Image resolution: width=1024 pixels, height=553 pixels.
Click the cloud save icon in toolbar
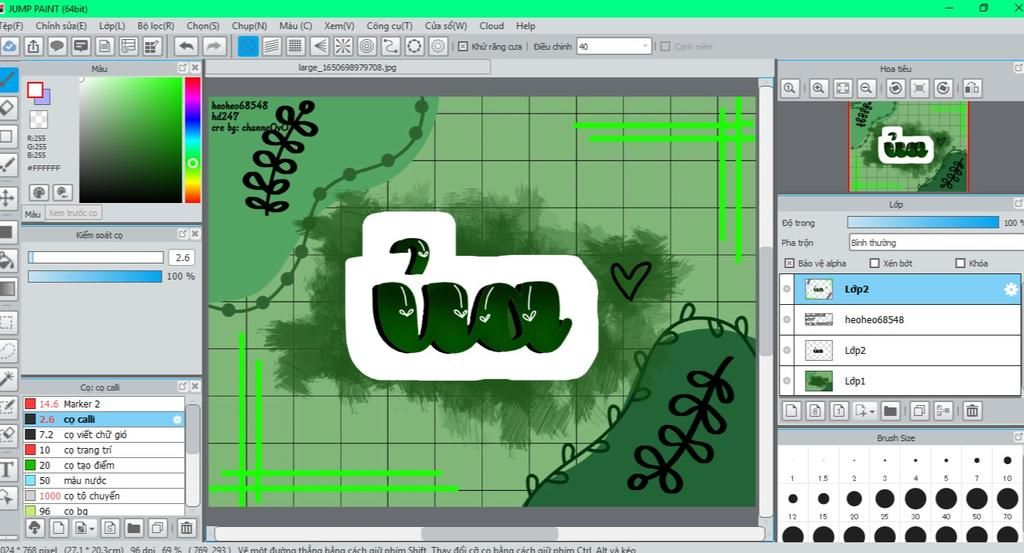(8, 46)
